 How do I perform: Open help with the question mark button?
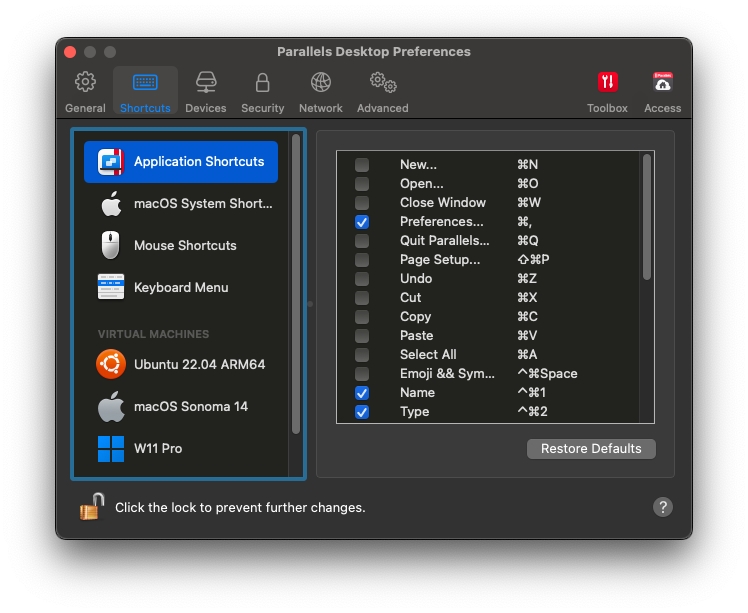662,507
